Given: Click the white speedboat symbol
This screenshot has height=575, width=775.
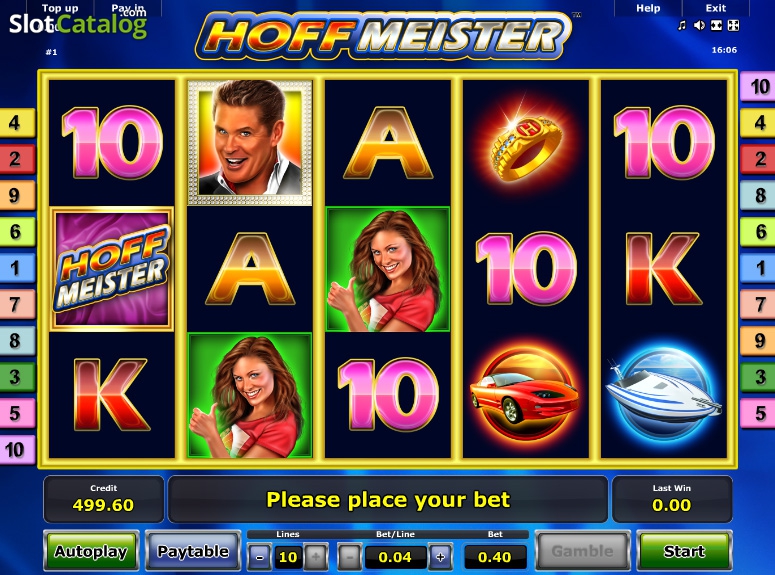Looking at the screenshot, I should [664, 394].
